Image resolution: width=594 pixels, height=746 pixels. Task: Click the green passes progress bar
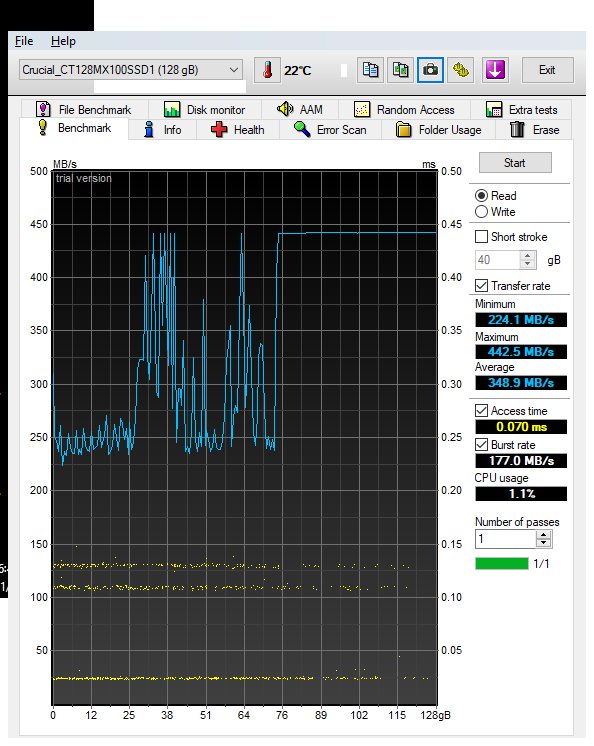pyautogui.click(x=502, y=564)
